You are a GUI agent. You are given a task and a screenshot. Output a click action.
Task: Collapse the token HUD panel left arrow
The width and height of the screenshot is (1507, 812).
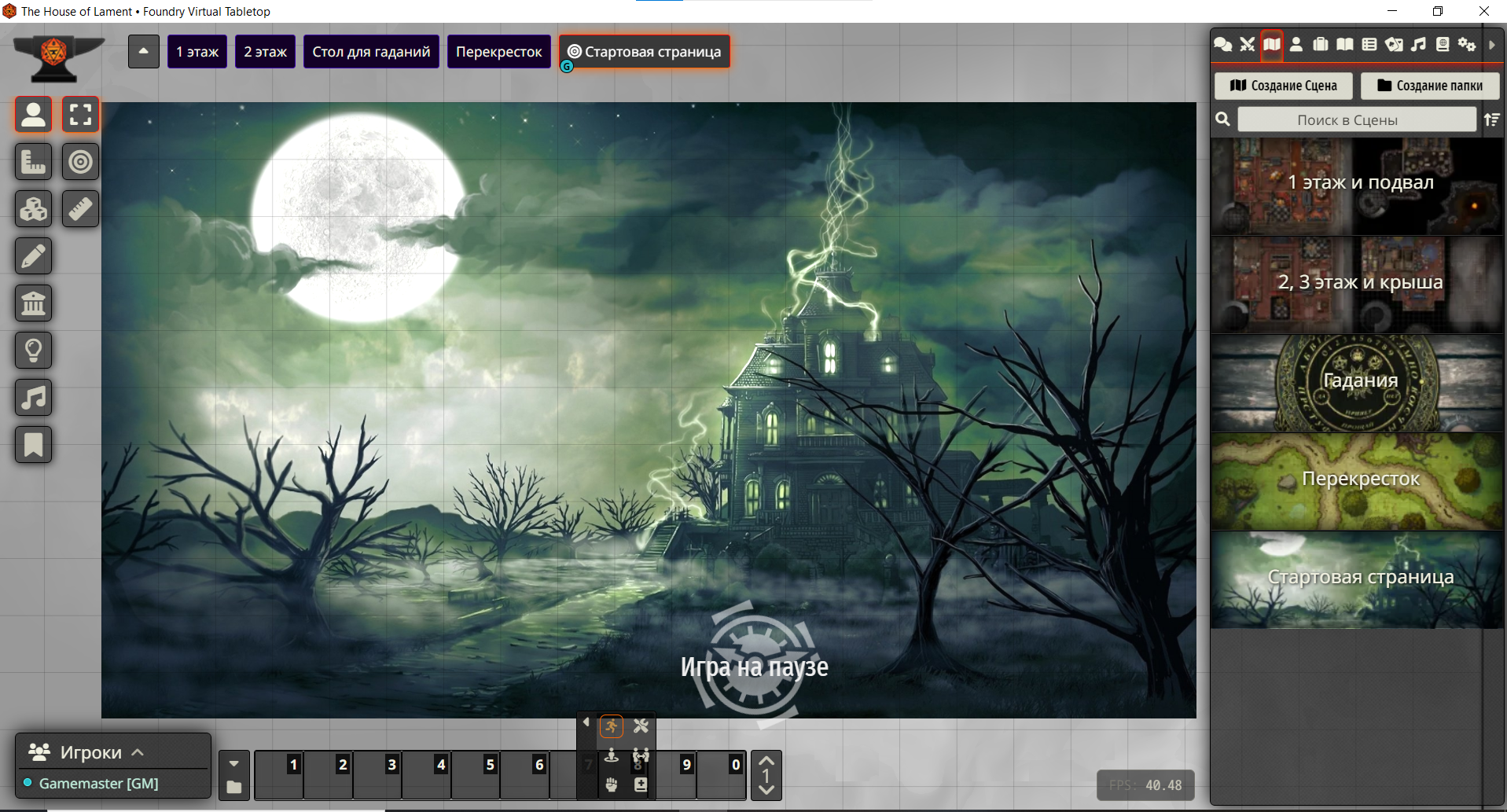pyautogui.click(x=586, y=722)
